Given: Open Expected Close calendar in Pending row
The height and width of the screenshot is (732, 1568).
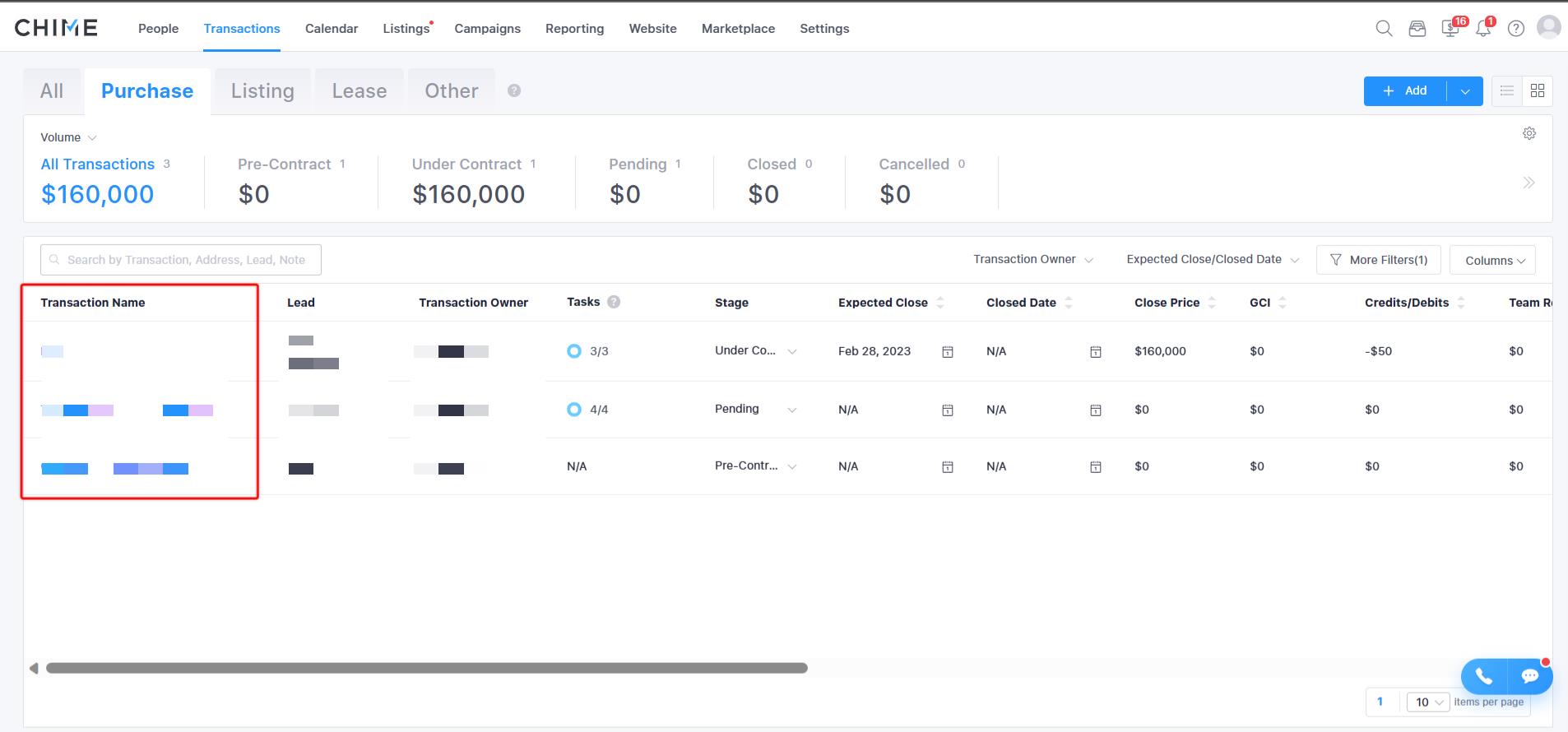Looking at the screenshot, I should pyautogui.click(x=948, y=410).
